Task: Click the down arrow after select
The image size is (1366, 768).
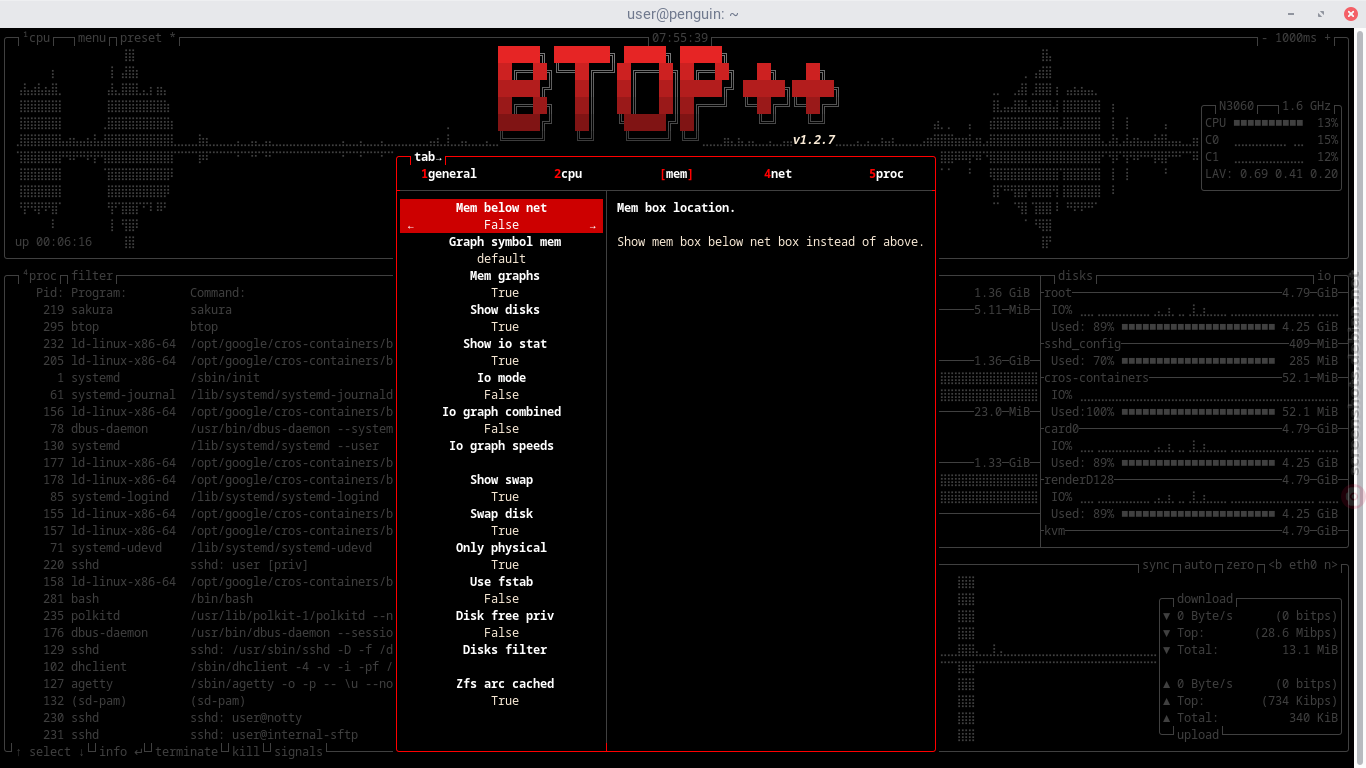Action: pos(81,751)
